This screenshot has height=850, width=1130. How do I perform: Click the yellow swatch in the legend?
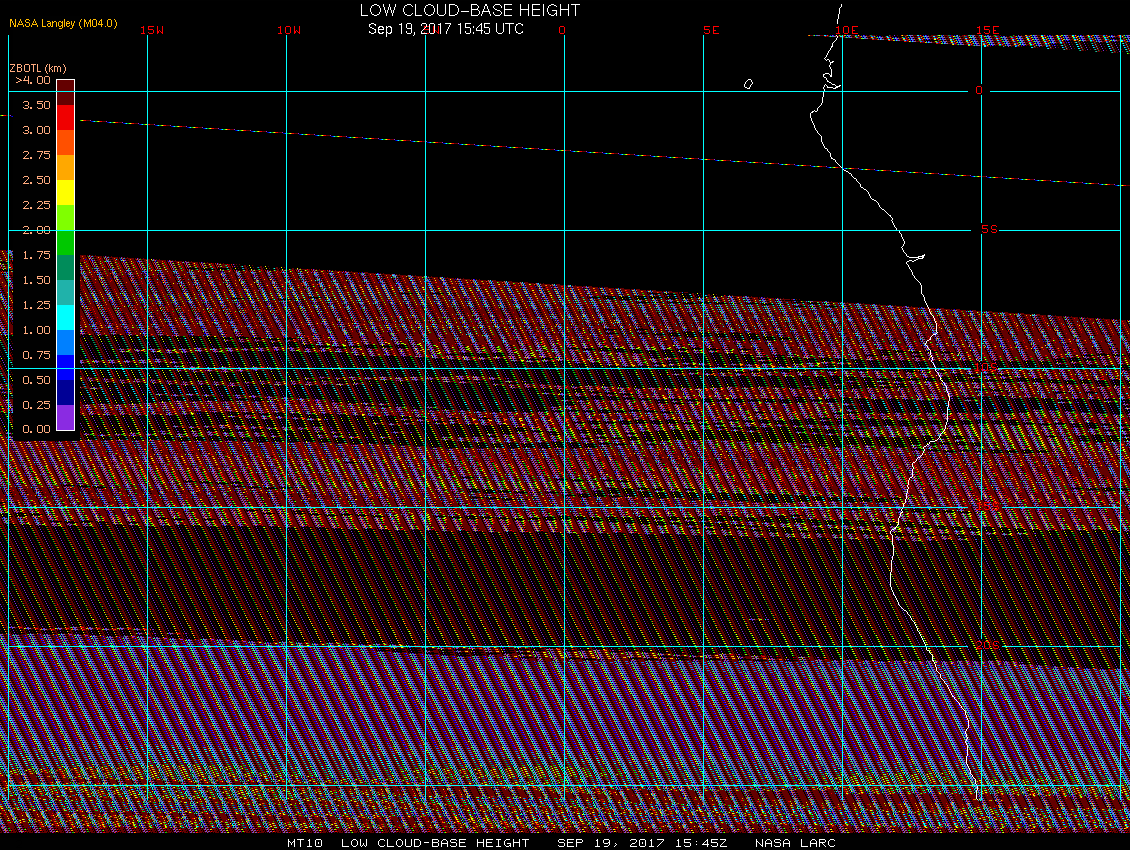(x=65, y=192)
